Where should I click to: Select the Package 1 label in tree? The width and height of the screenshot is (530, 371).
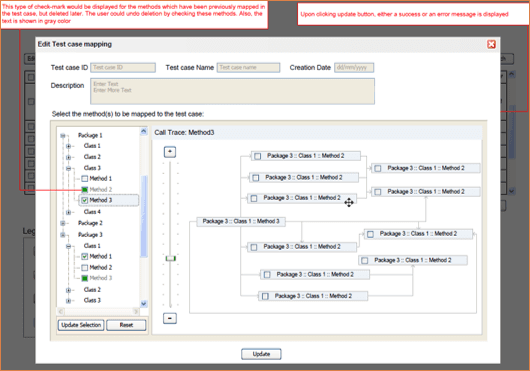pos(90,135)
